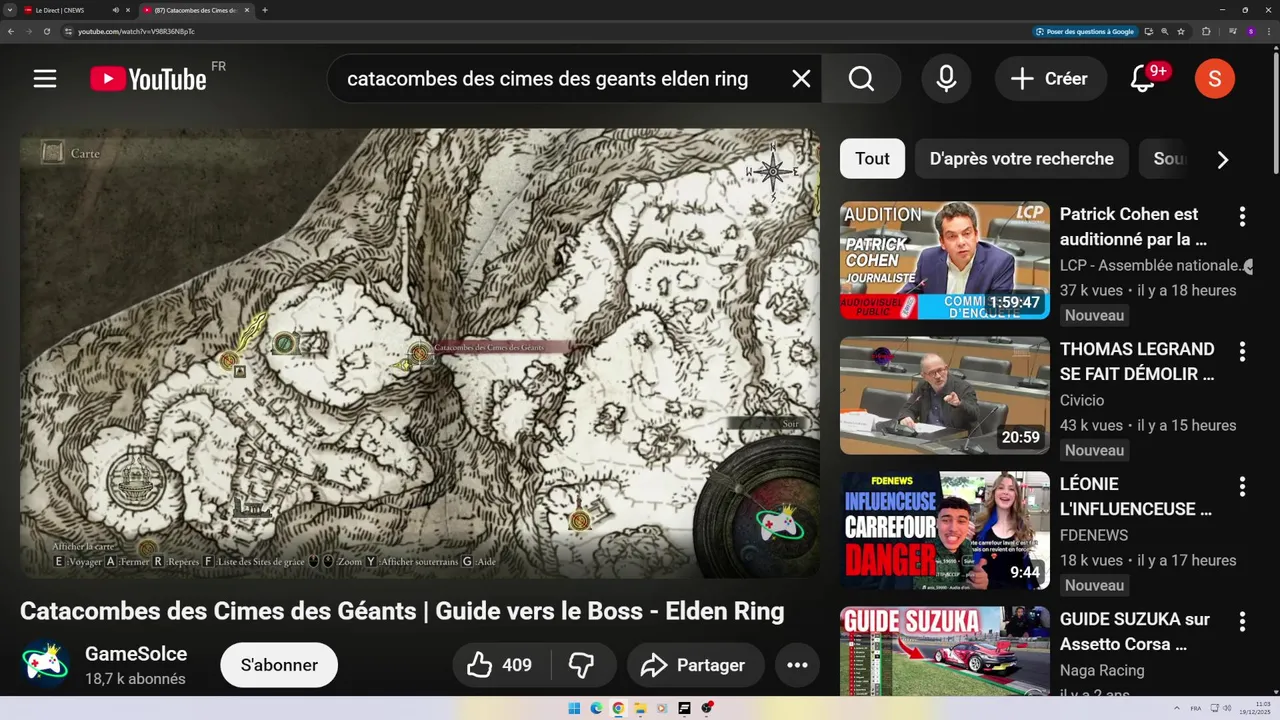Open options for Léonie l'influenceuse video
This screenshot has width=1280, height=720.
pos(1242,486)
